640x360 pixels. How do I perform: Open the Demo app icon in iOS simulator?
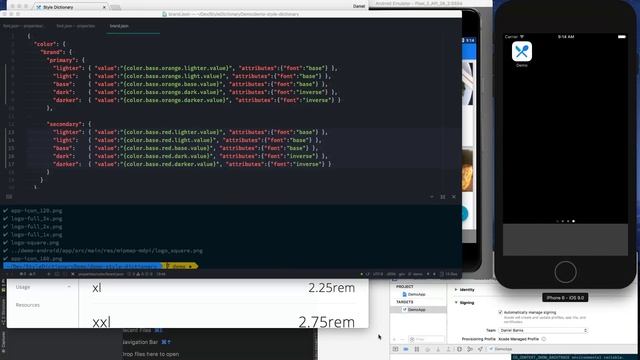[x=522, y=51]
